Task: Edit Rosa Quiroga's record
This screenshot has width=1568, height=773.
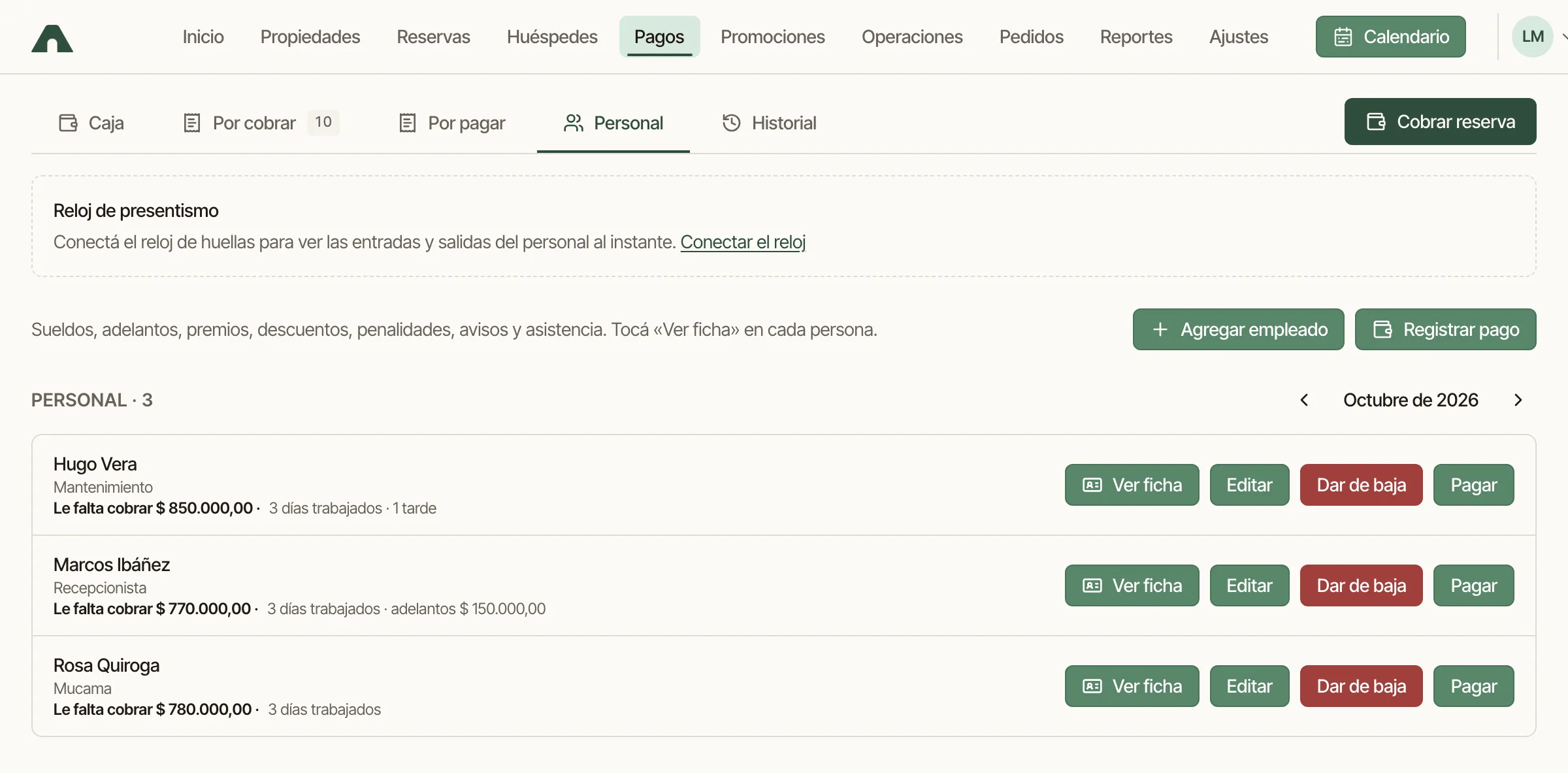Action: [1249, 686]
